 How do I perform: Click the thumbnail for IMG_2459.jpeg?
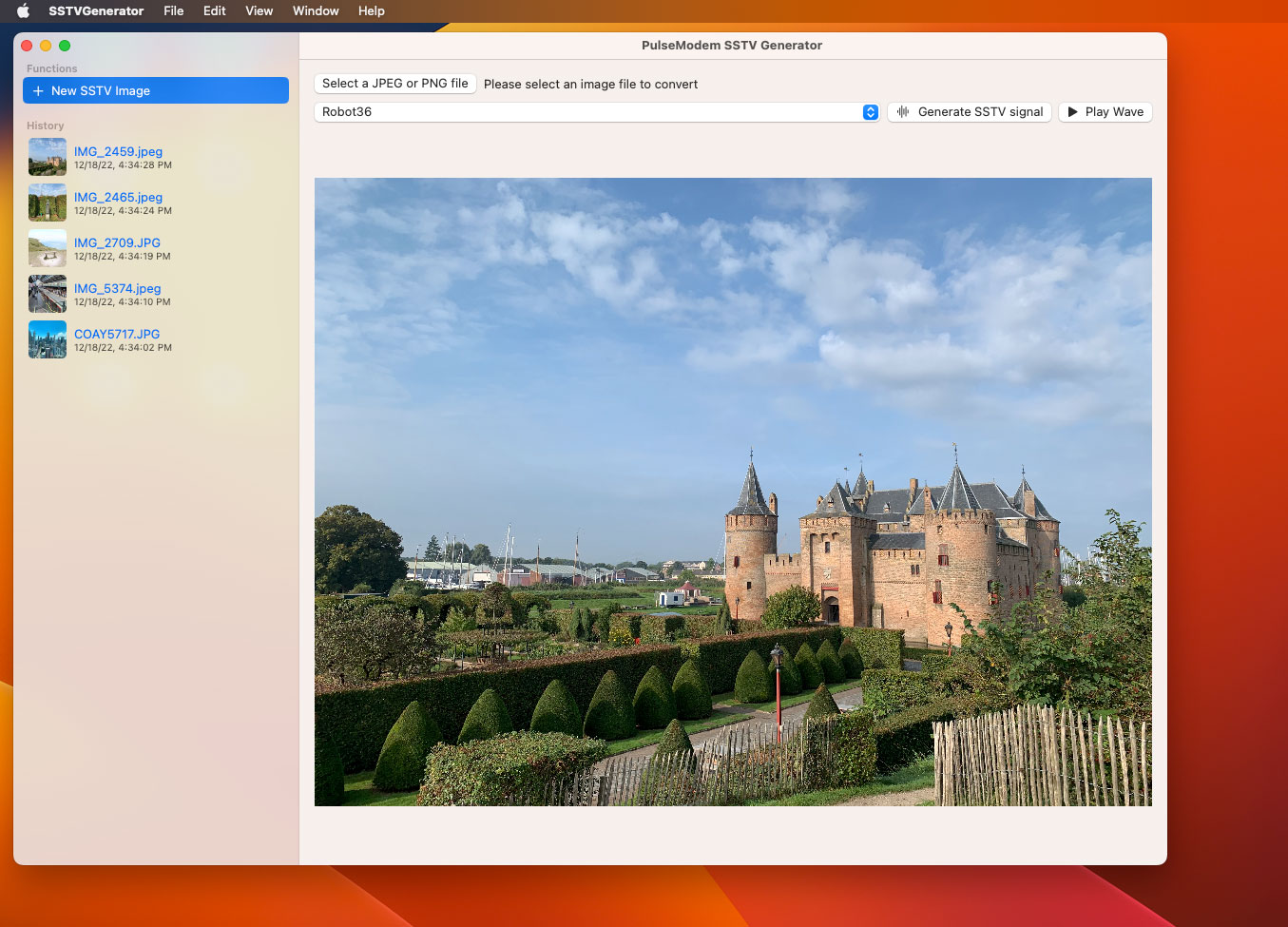coord(47,157)
